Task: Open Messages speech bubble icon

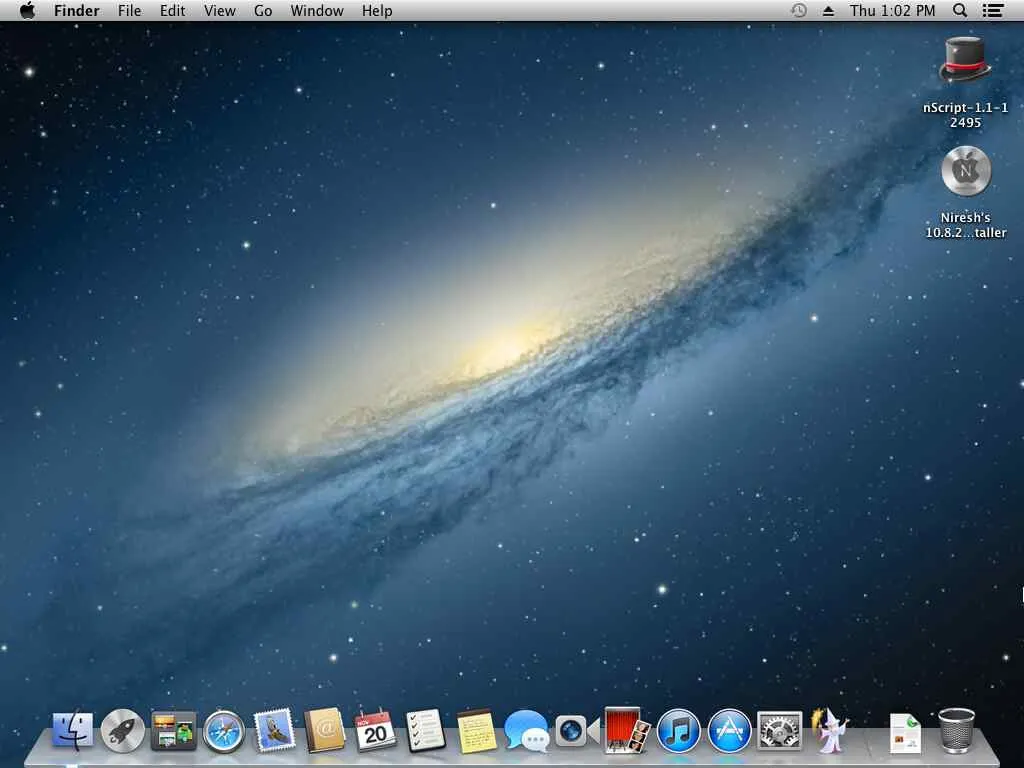Action: pyautogui.click(x=526, y=731)
